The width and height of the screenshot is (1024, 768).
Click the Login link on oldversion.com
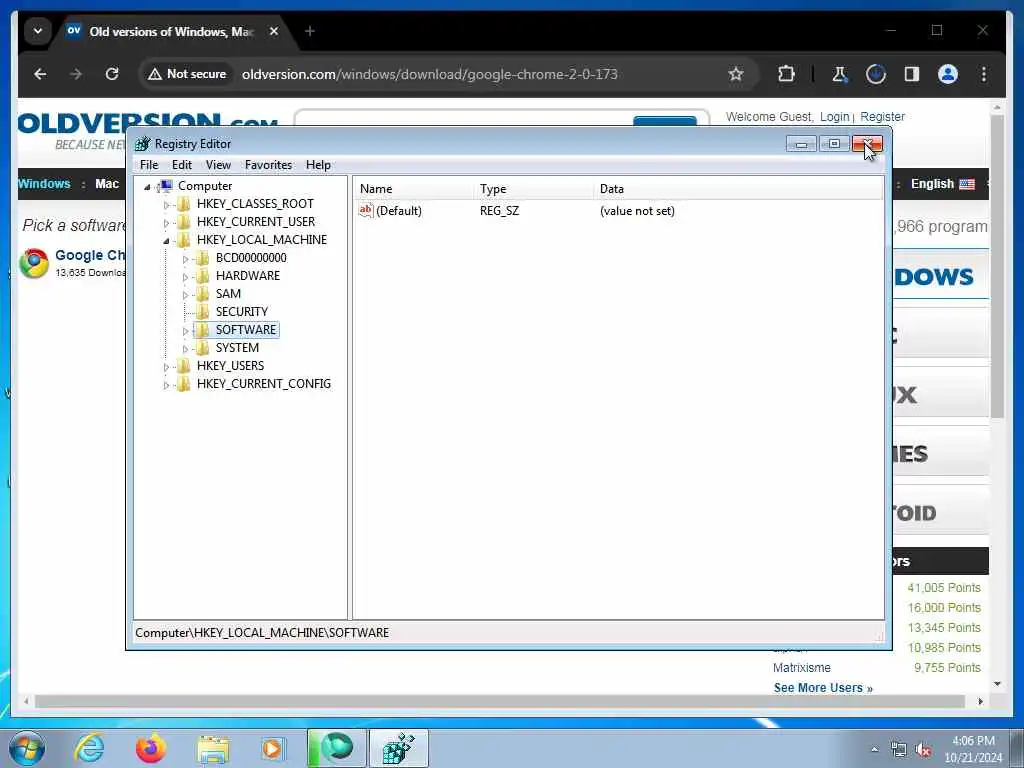(835, 116)
